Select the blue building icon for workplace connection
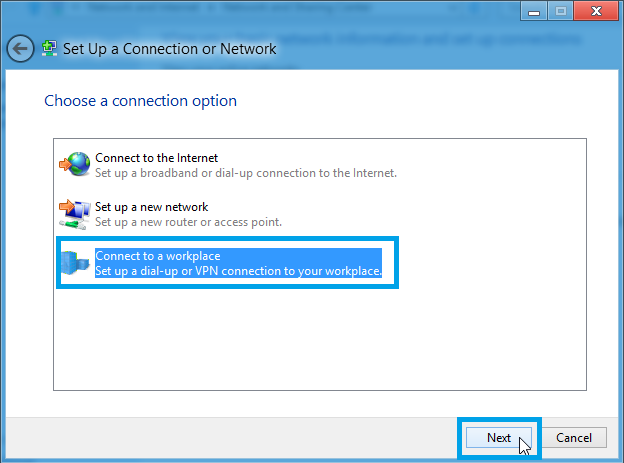 [75, 263]
